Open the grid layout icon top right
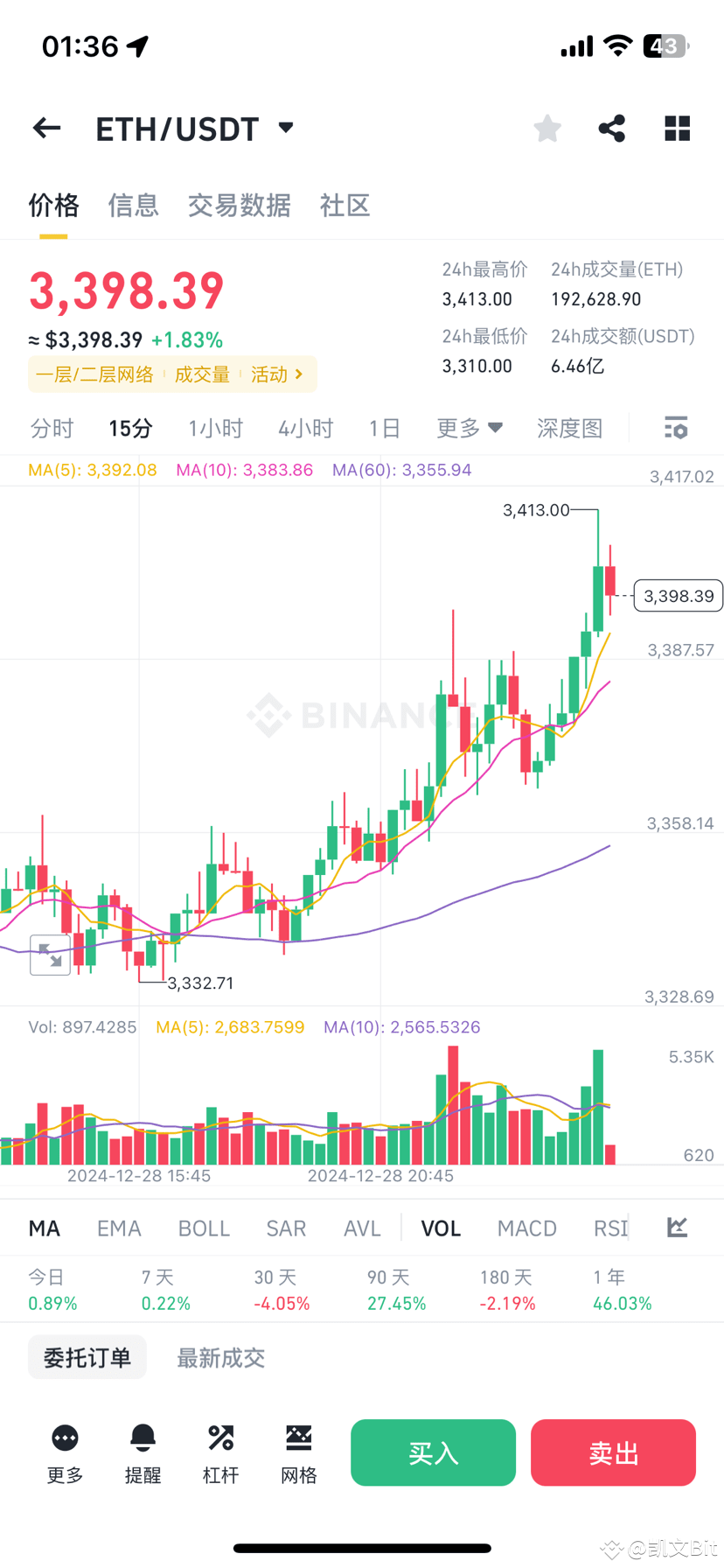The image size is (724, 1568). (677, 128)
